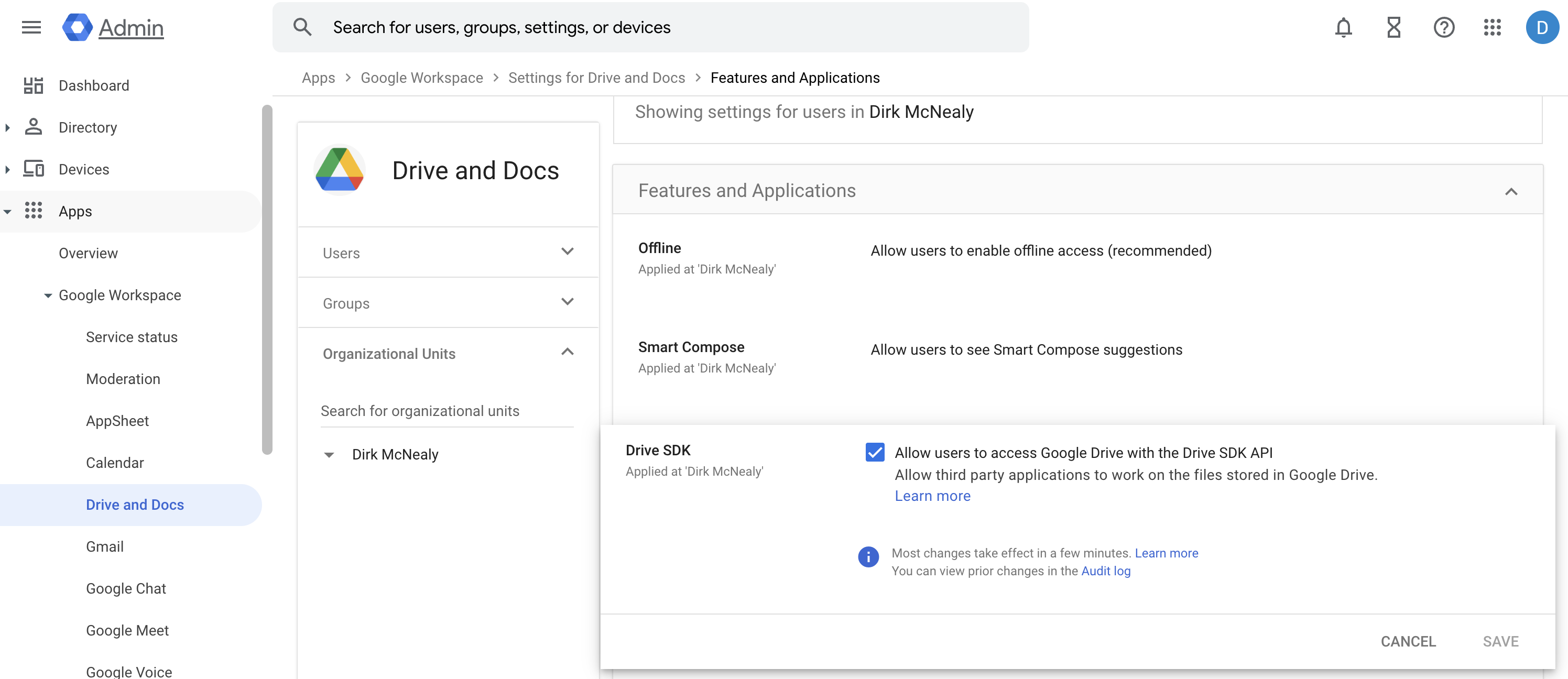Screen dimensions: 1568x679
Task: Open Calendar in sidebar
Action: [115, 463]
